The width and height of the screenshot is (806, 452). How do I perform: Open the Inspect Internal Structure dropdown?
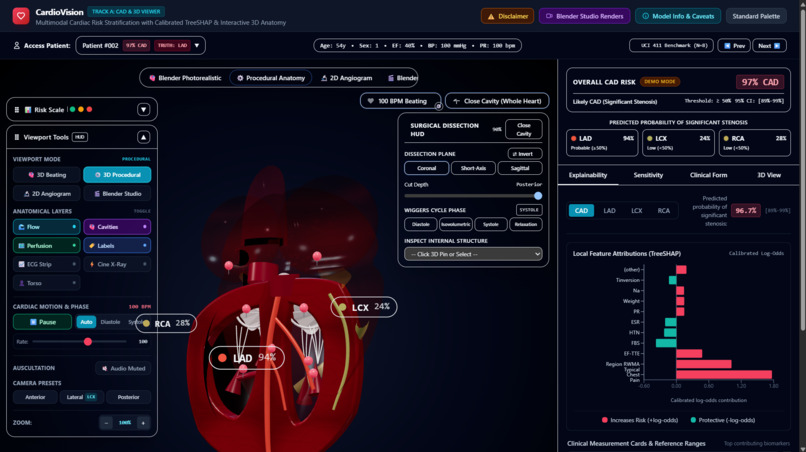[473, 254]
